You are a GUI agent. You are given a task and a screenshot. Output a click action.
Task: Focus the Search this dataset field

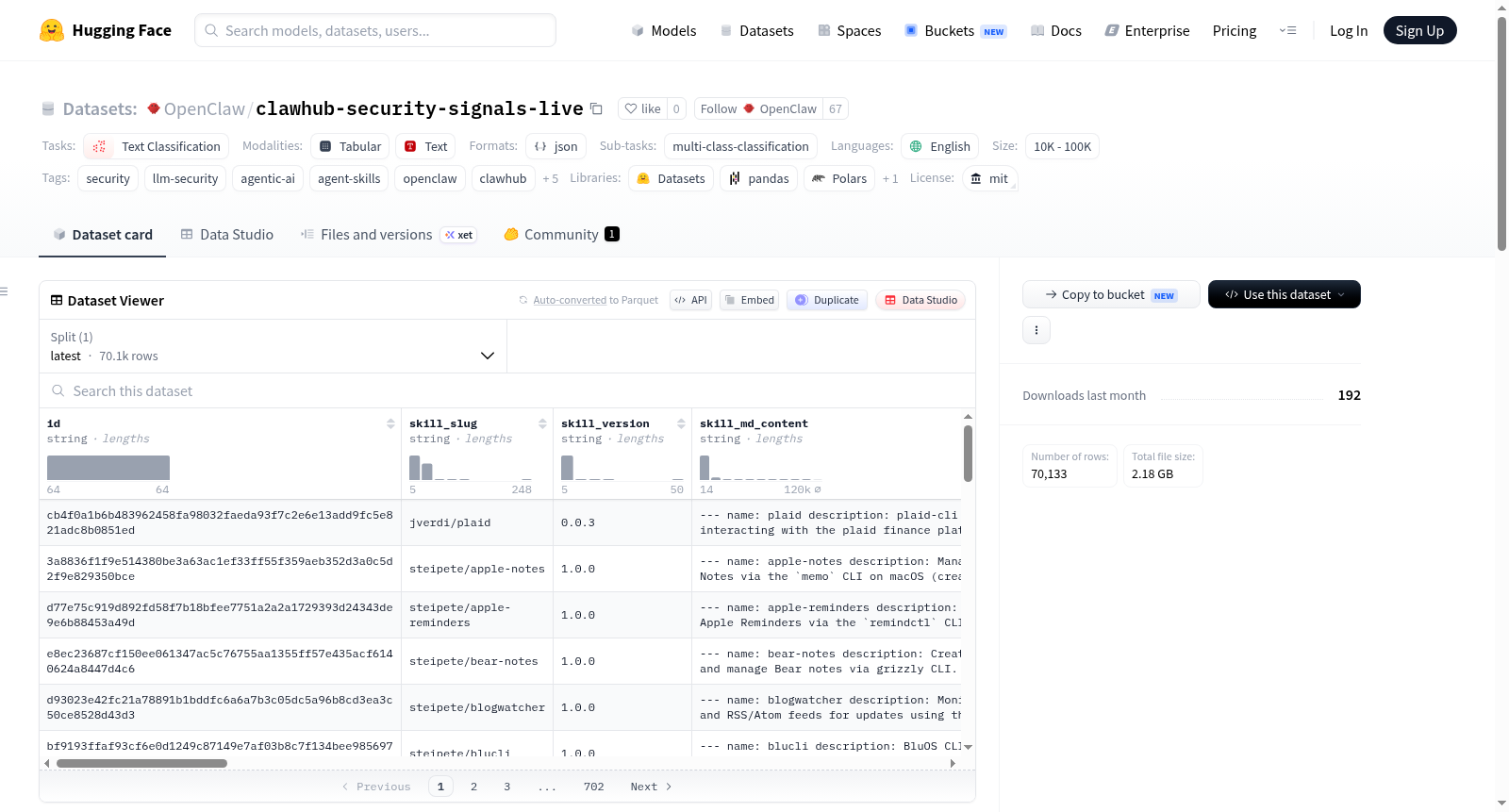[x=507, y=390]
